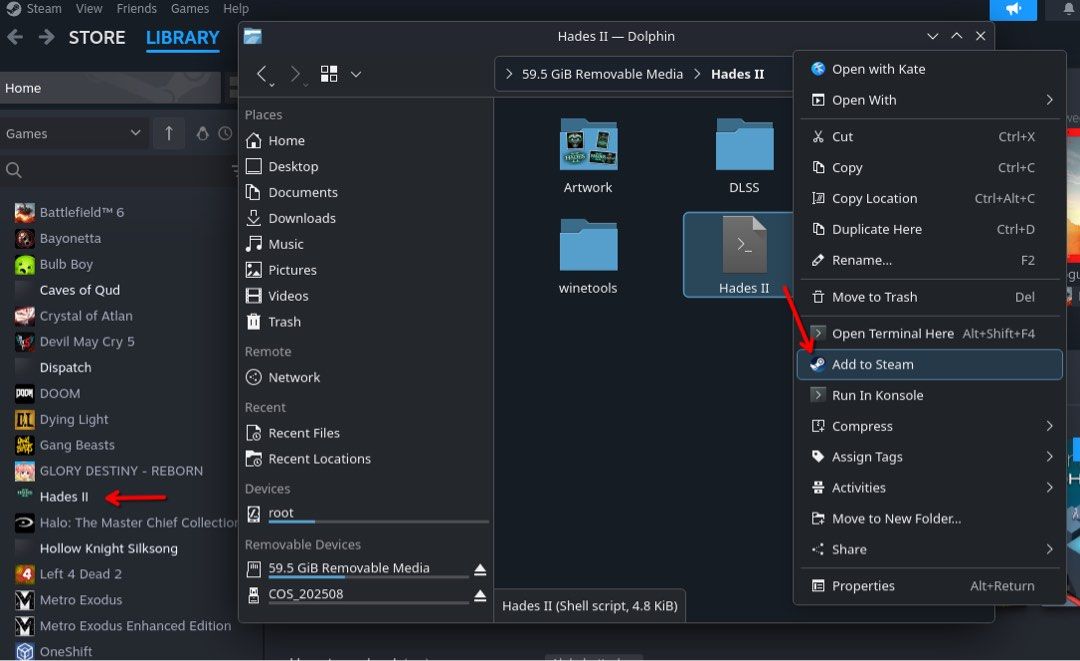Click the Hades II breadcrumb segment

point(738,74)
